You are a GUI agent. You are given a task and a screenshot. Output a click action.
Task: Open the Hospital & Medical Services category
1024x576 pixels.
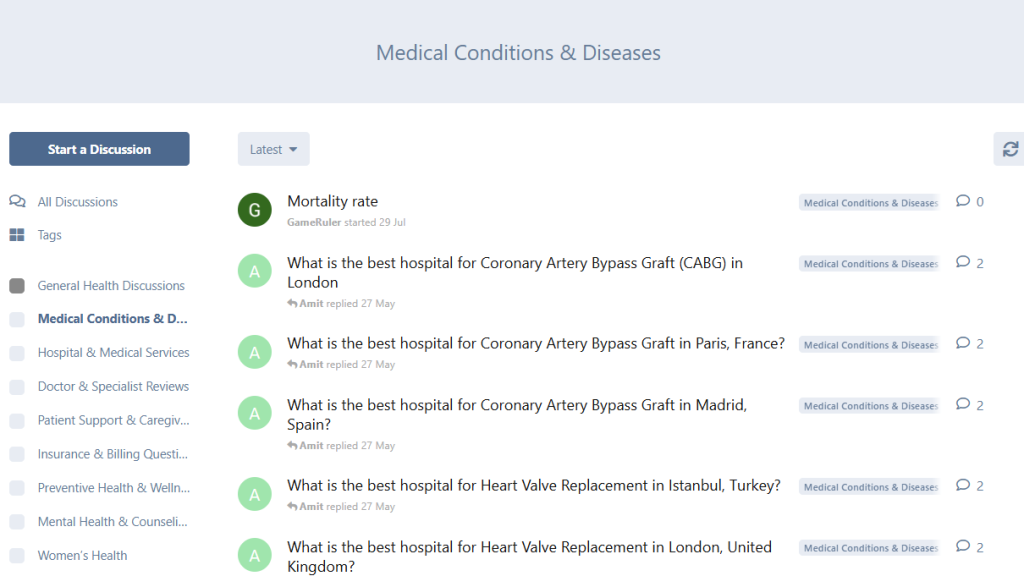[x=113, y=353]
